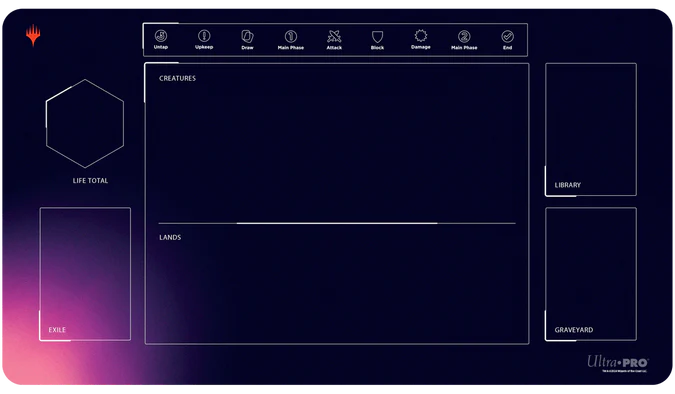The height and width of the screenshot is (394, 675).
Task: Click the Damage burst icon
Action: 421,36
